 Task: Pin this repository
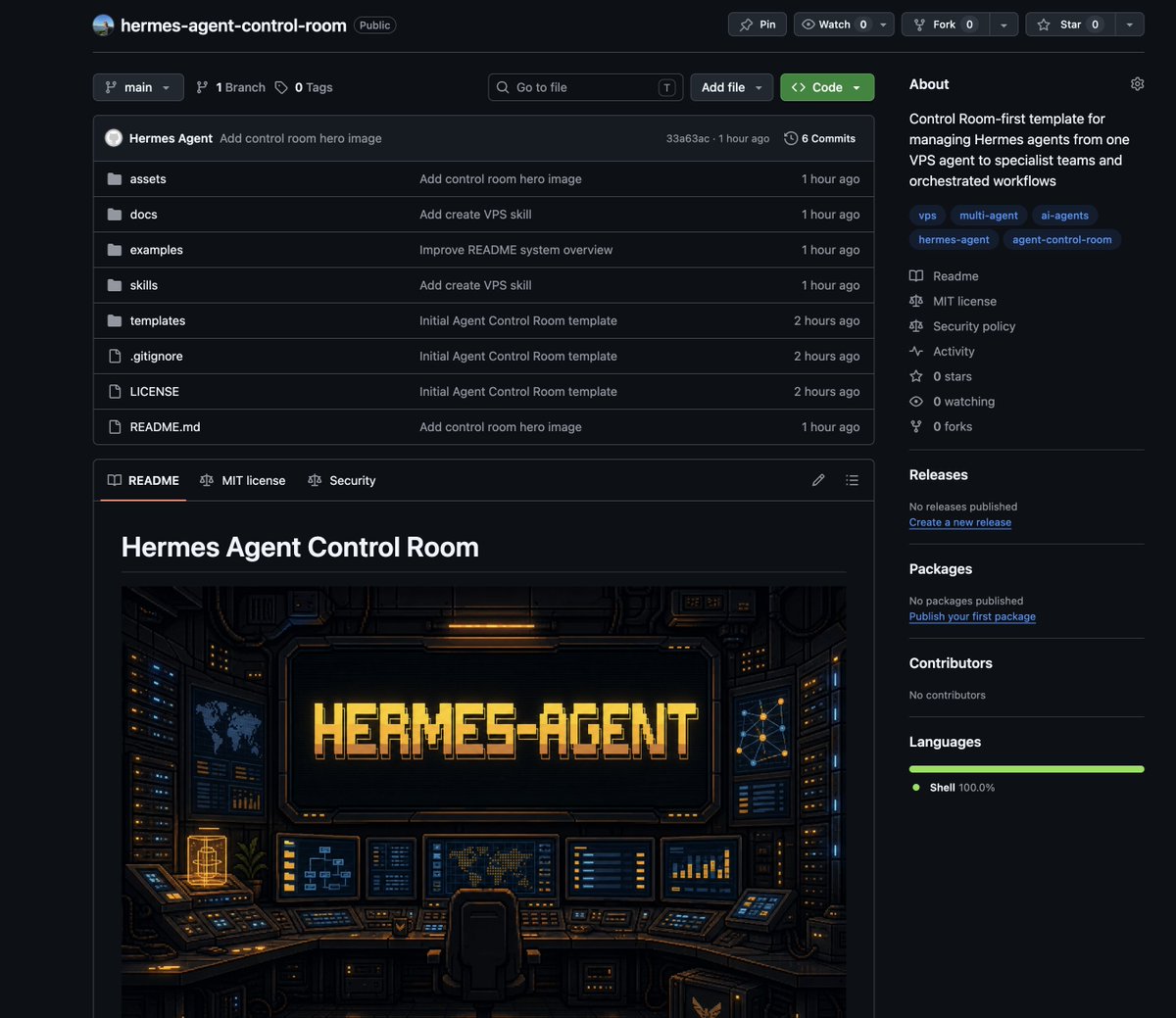pos(758,24)
